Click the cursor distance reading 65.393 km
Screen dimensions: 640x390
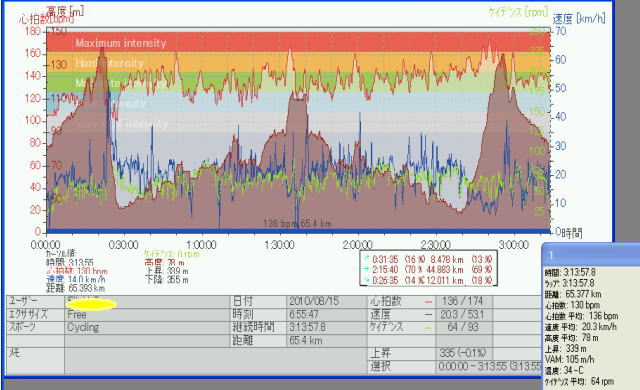[76, 288]
